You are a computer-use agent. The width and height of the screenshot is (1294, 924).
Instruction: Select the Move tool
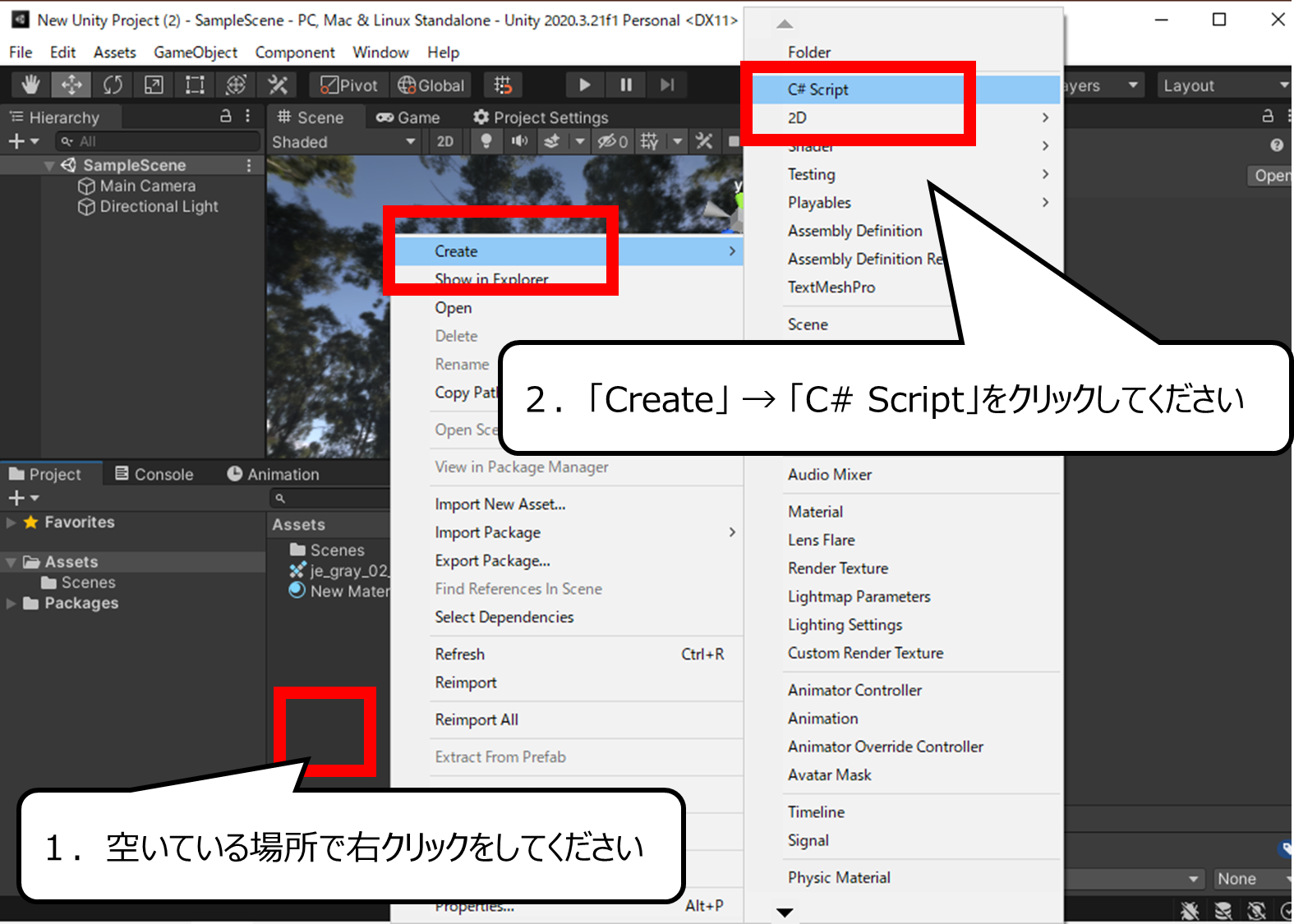tap(71, 85)
